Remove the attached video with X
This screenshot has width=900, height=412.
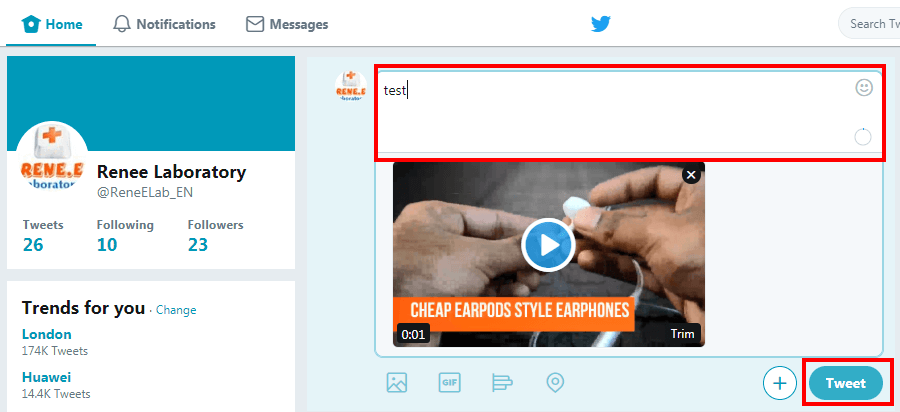click(690, 175)
